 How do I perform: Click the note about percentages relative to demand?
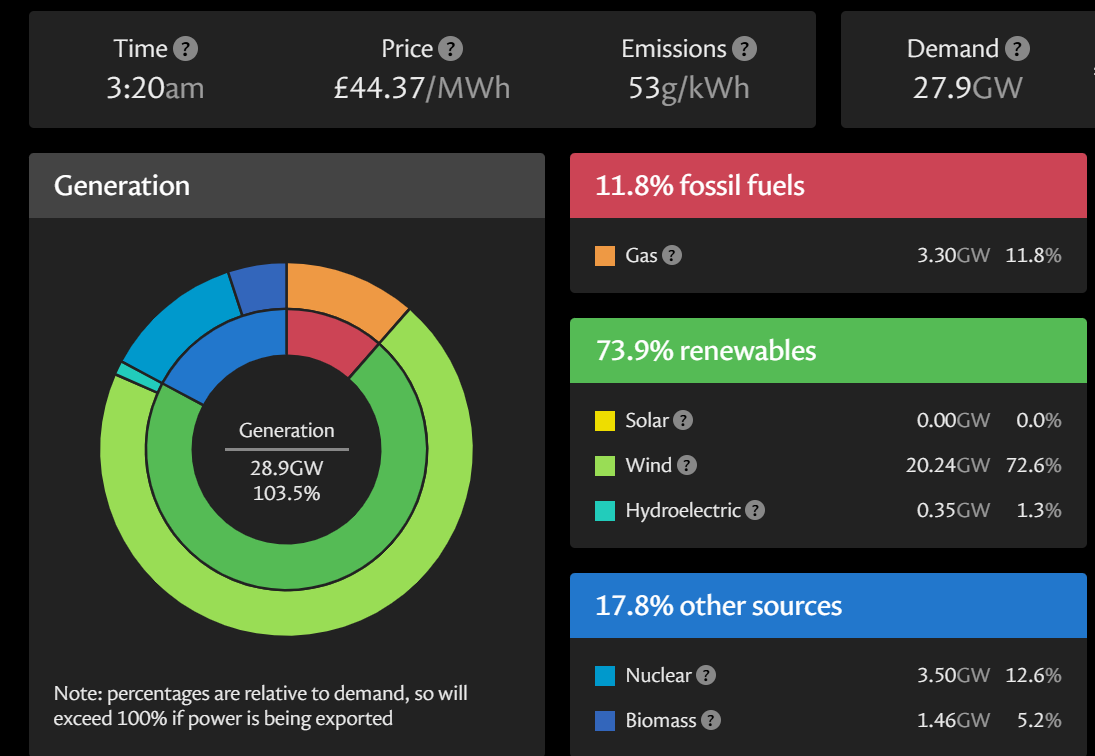pos(260,706)
